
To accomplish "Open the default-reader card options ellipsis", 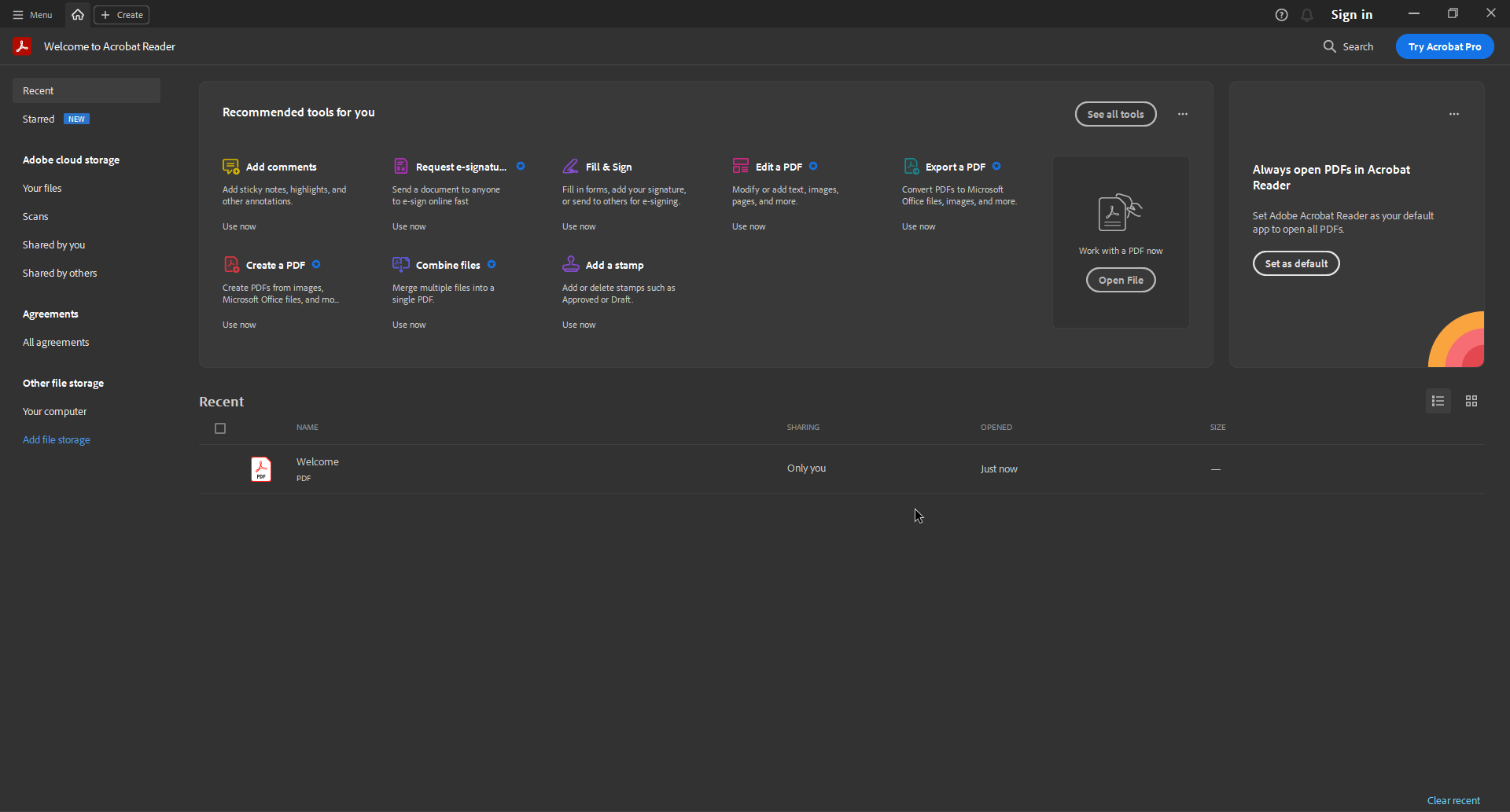I will [1453, 114].
